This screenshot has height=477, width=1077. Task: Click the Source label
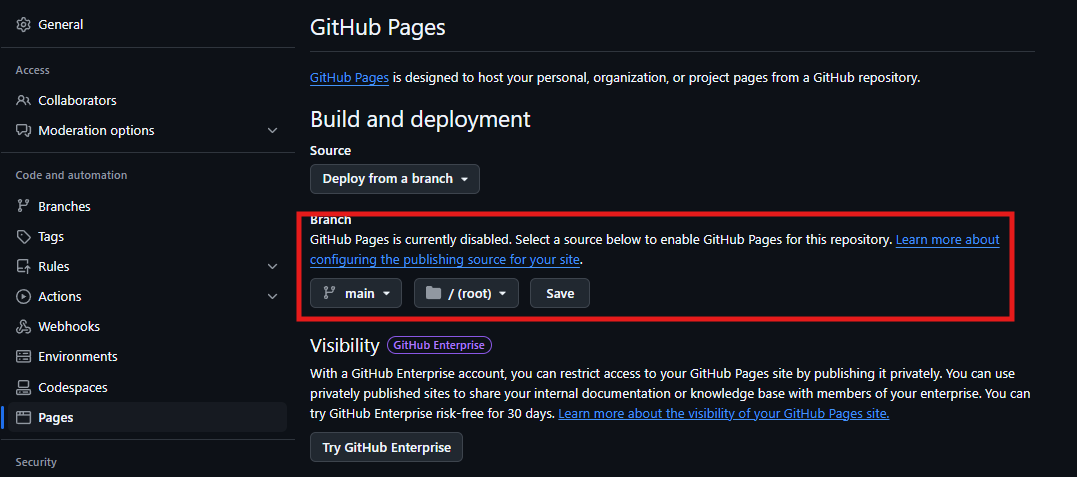[x=330, y=150]
